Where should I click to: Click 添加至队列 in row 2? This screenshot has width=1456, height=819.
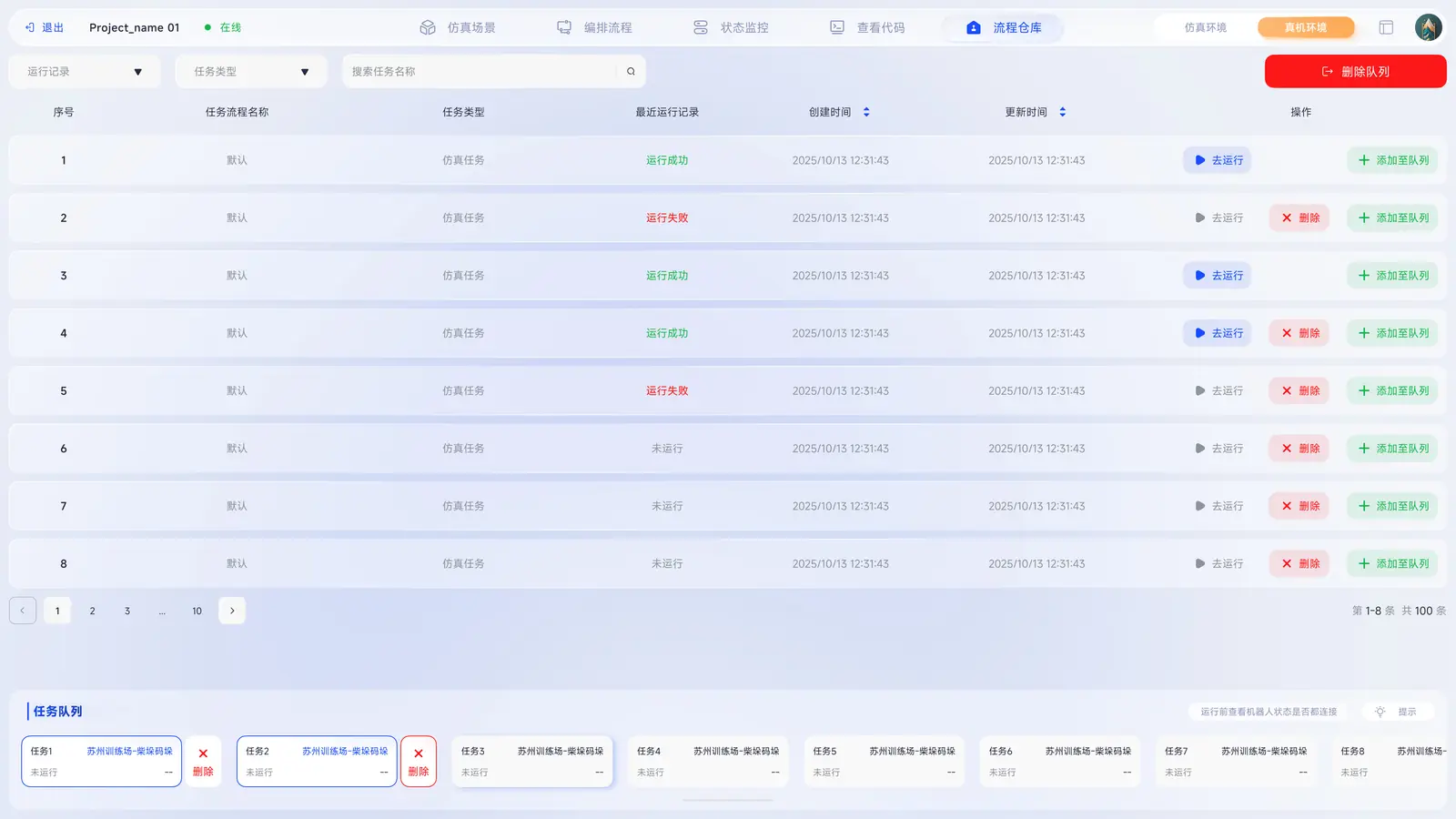coord(1392,218)
